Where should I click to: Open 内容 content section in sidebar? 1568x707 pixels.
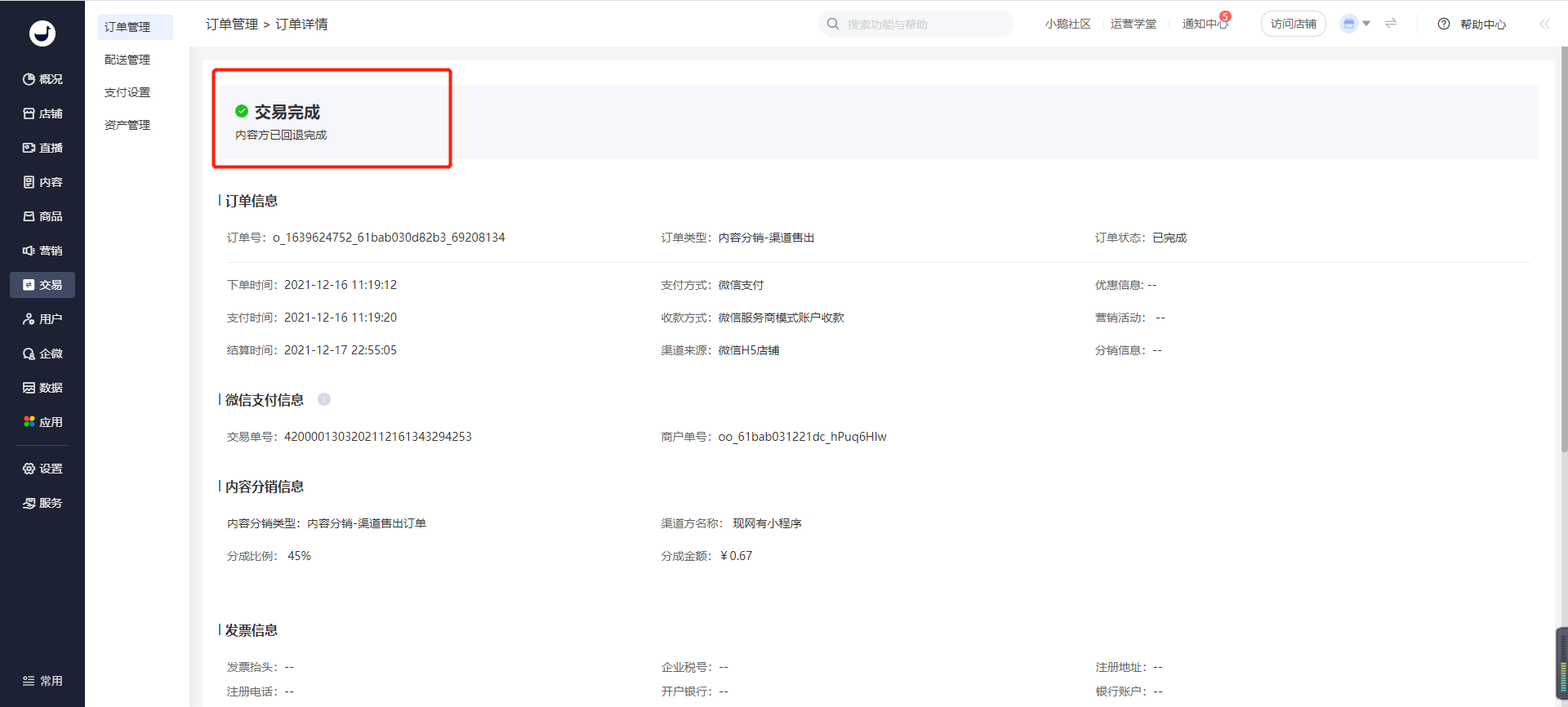click(42, 182)
